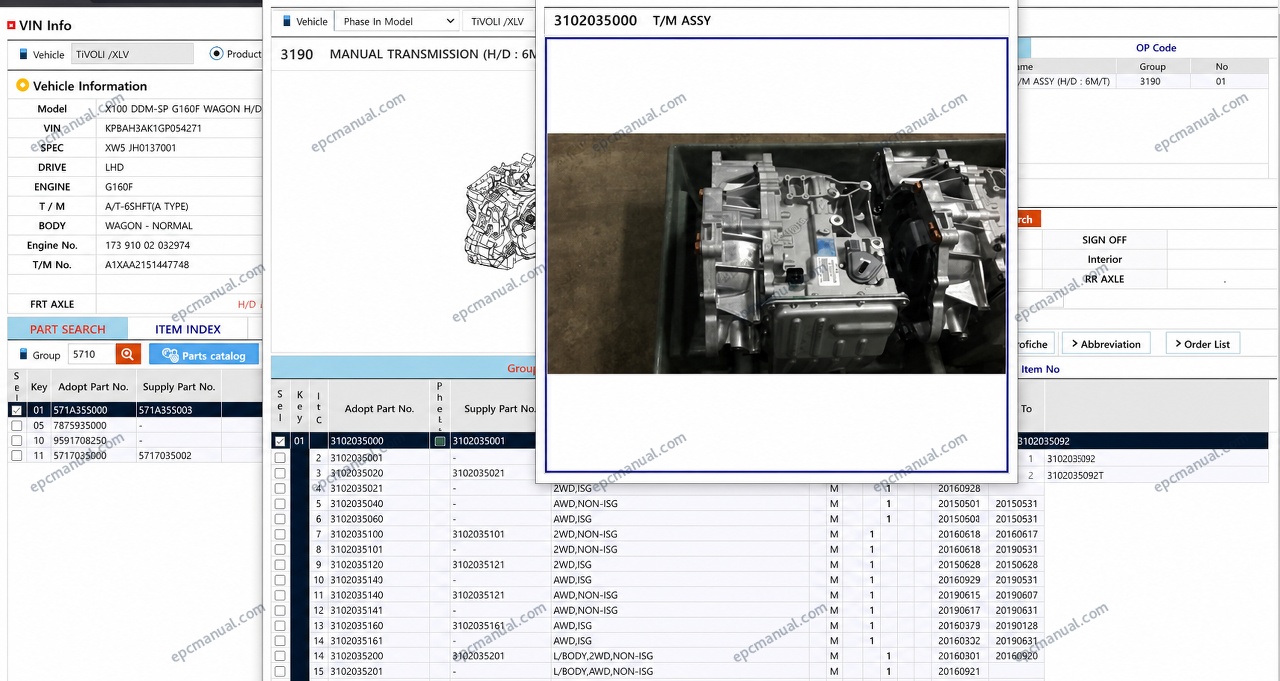Click the Group number input field
Screen dimensions: 1280x681
tap(90, 354)
